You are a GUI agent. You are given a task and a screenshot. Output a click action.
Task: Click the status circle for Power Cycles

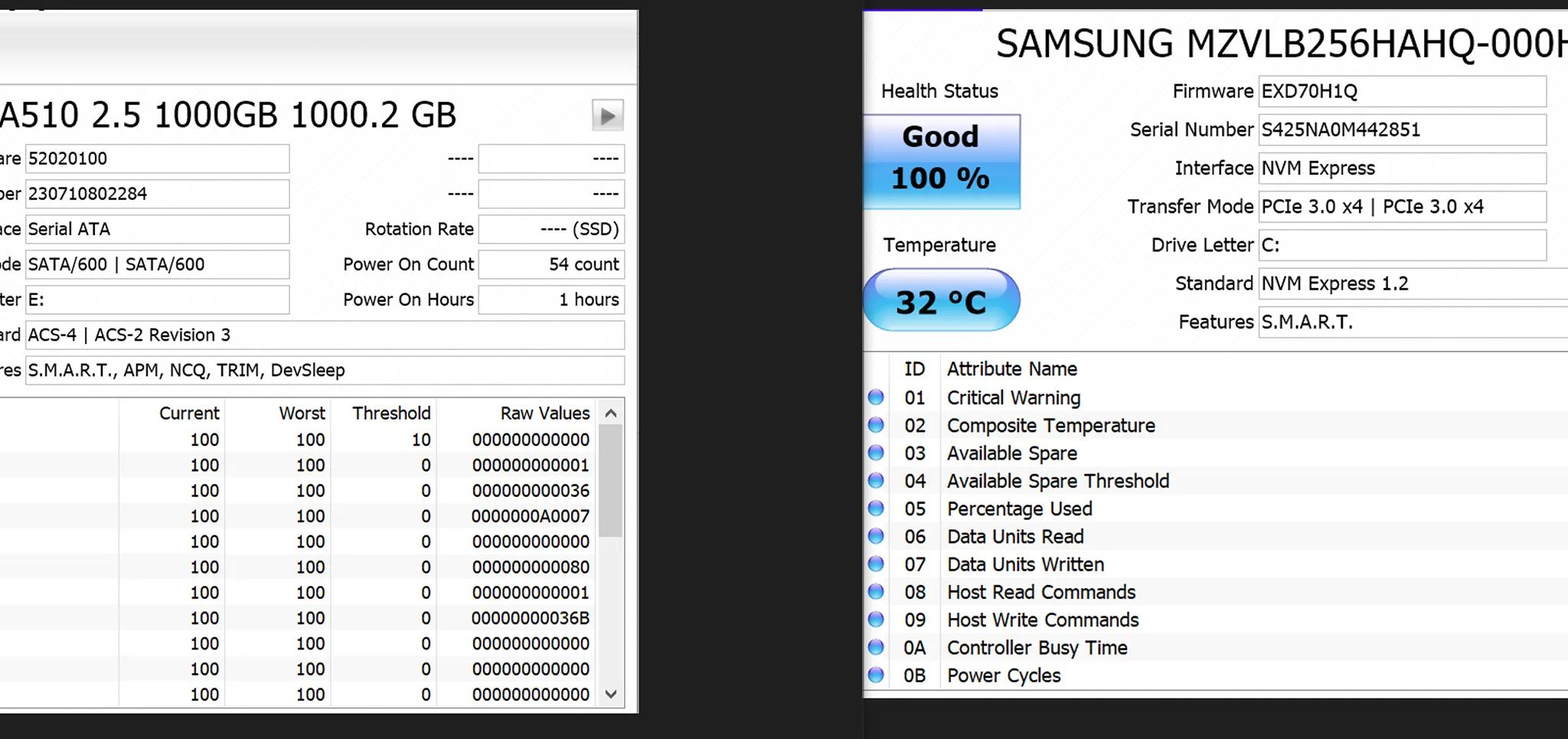(876, 675)
